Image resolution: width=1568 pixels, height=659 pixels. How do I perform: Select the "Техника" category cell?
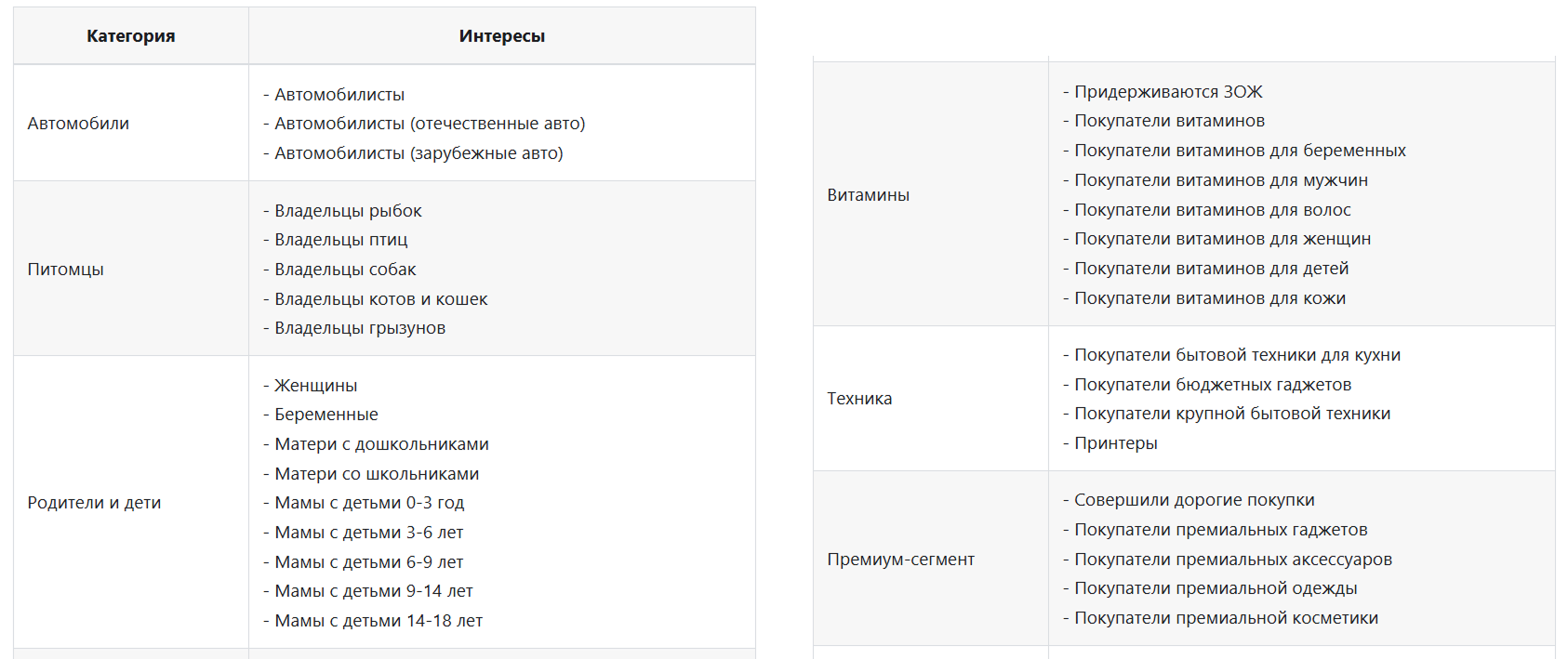click(x=859, y=399)
